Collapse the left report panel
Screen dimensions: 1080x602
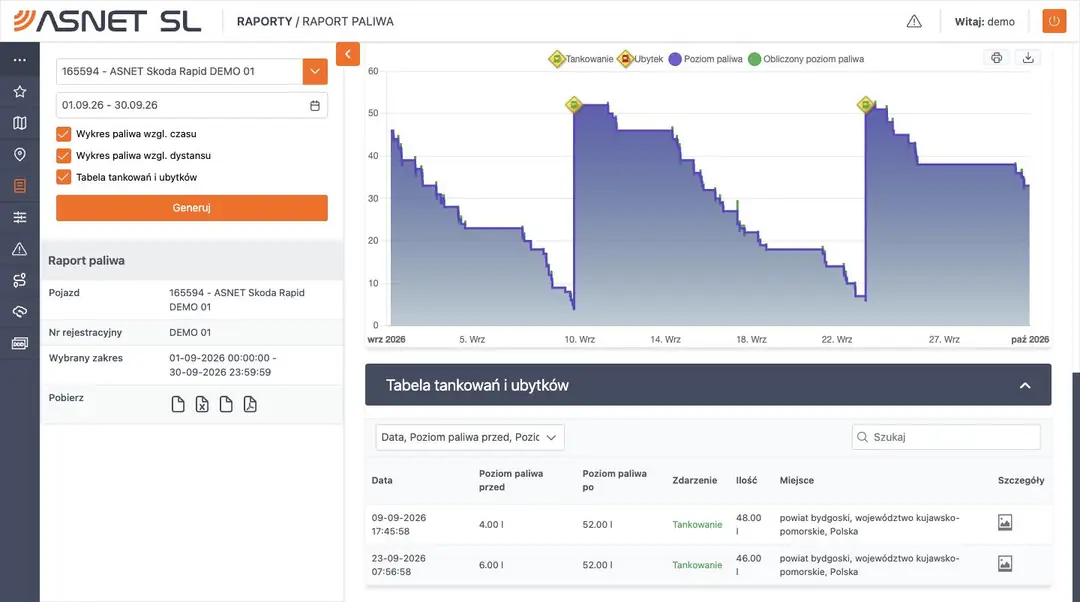click(348, 54)
